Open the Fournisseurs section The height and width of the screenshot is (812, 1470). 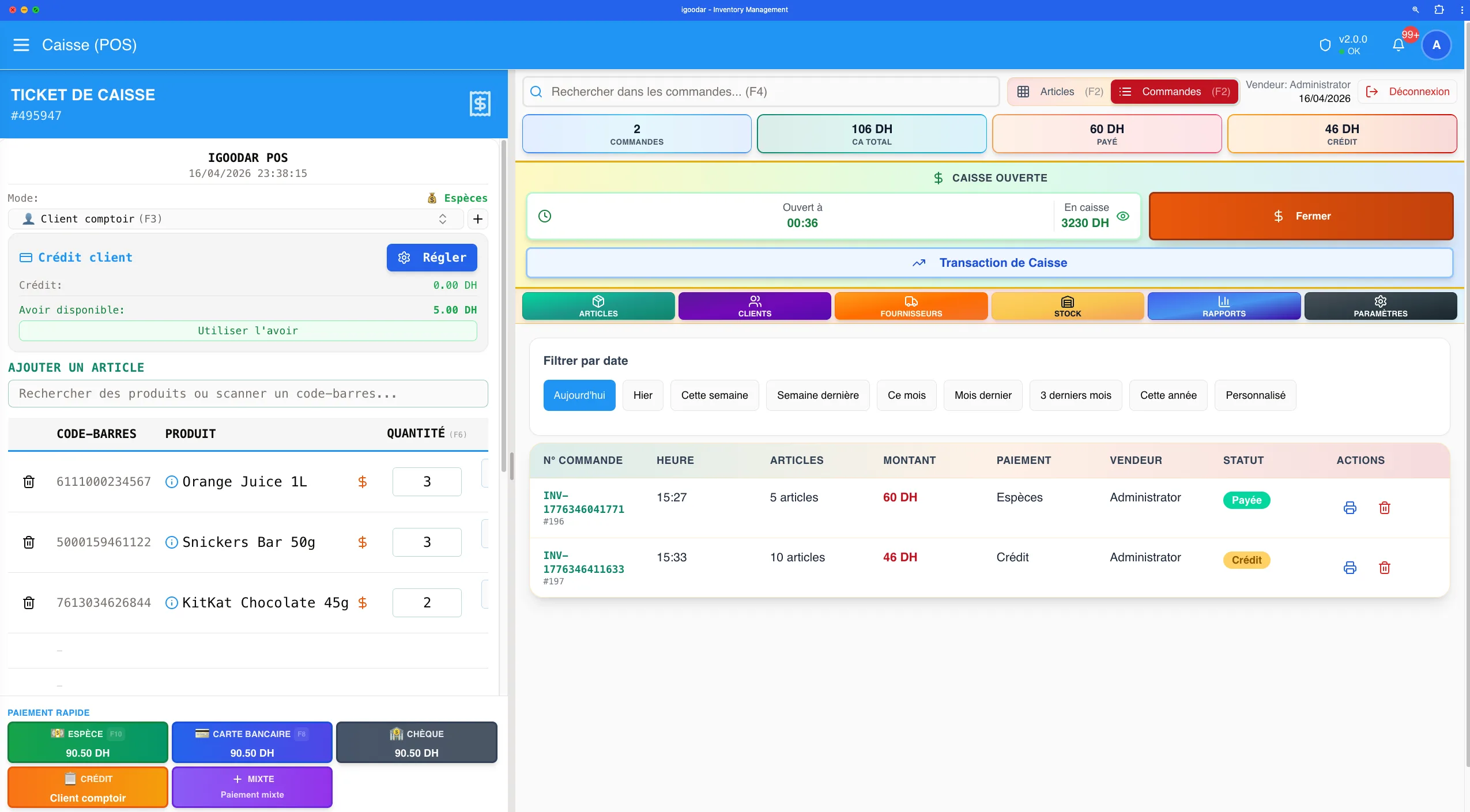(x=910, y=306)
